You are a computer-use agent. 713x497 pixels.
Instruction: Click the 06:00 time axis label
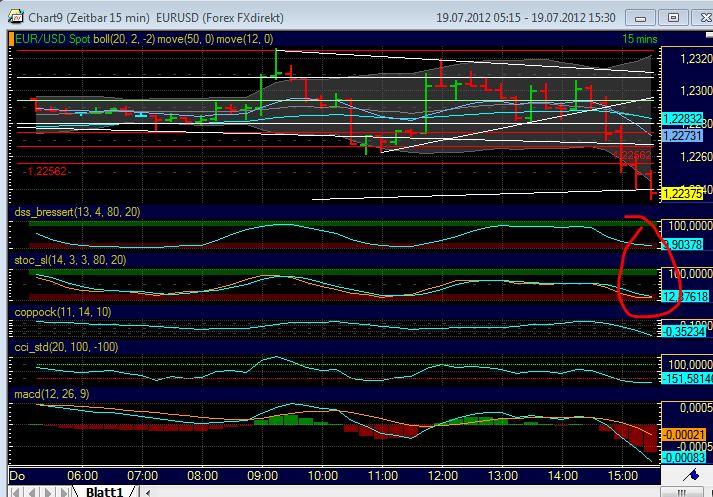[x=82, y=476]
